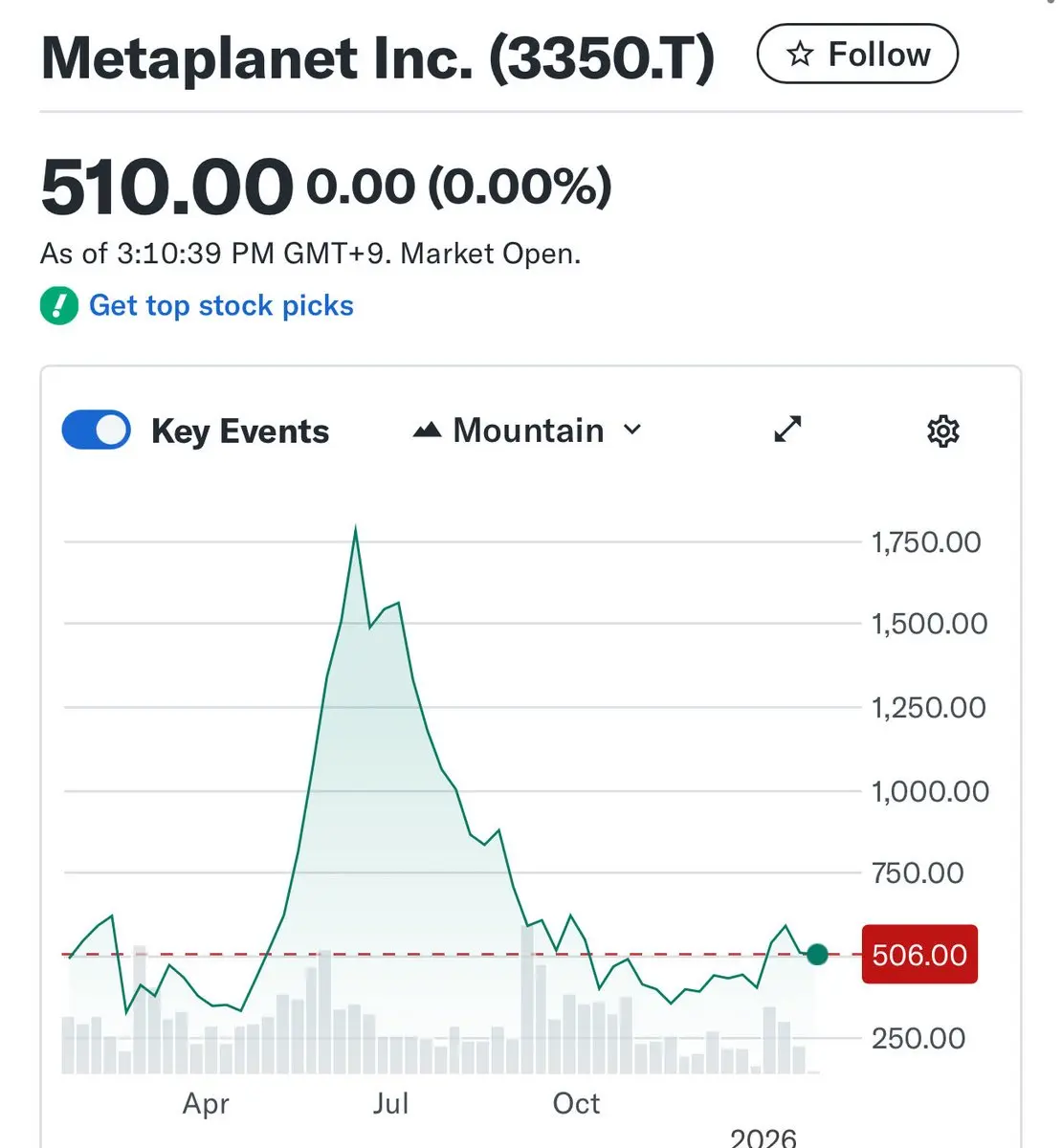Viewport: 1062px width, 1148px height.
Task: Expand the chart to full screen
Action: [787, 430]
